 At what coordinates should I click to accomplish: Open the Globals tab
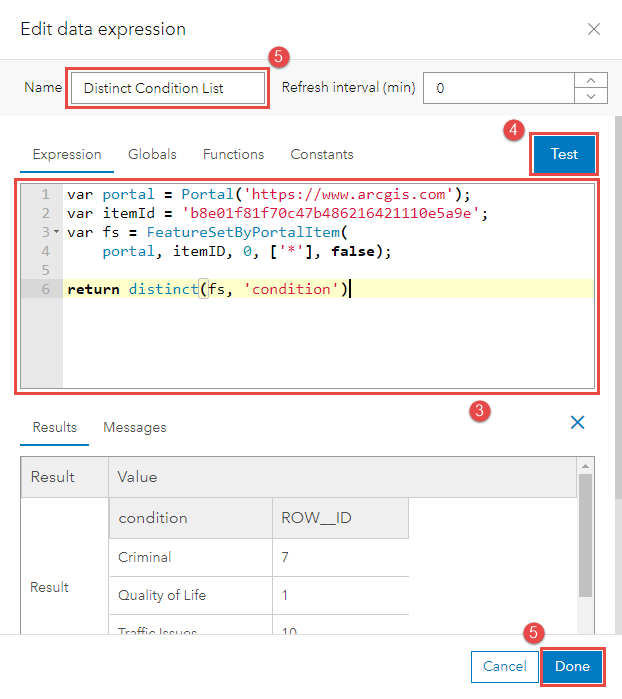(x=152, y=154)
